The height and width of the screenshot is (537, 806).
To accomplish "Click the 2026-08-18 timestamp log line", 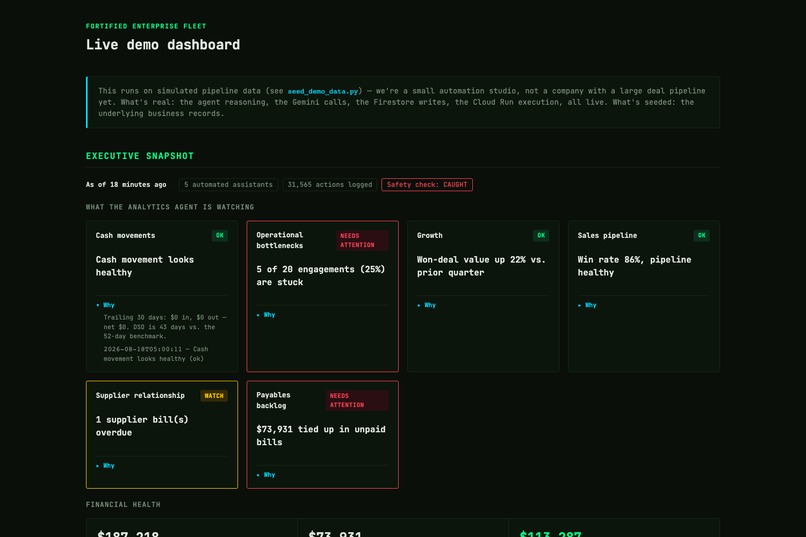I will 156,354.
